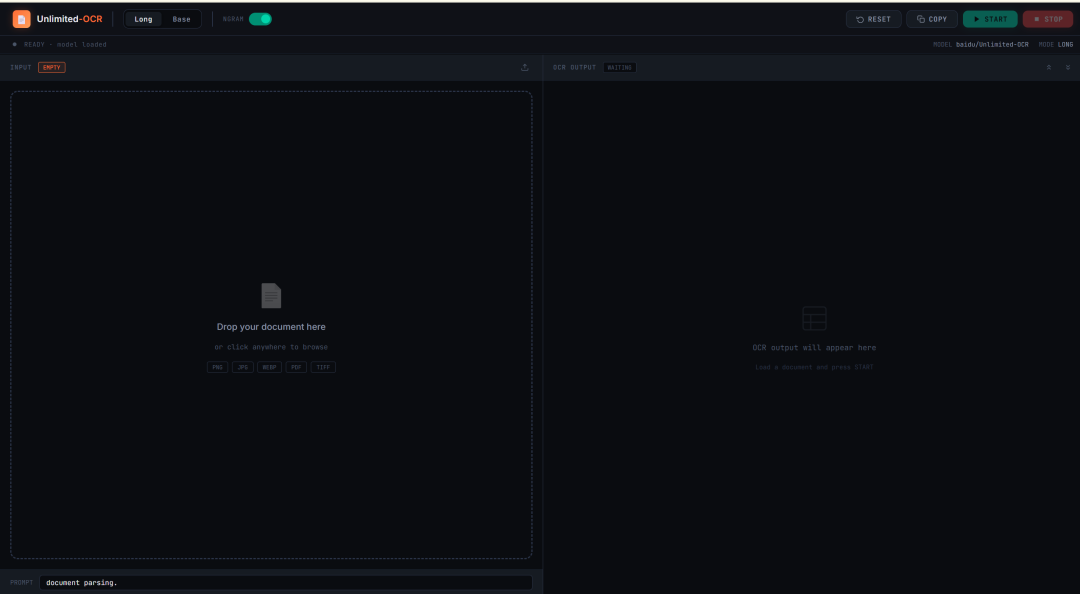Click the PDF format tag
This screenshot has width=1080, height=594.
coord(296,367)
